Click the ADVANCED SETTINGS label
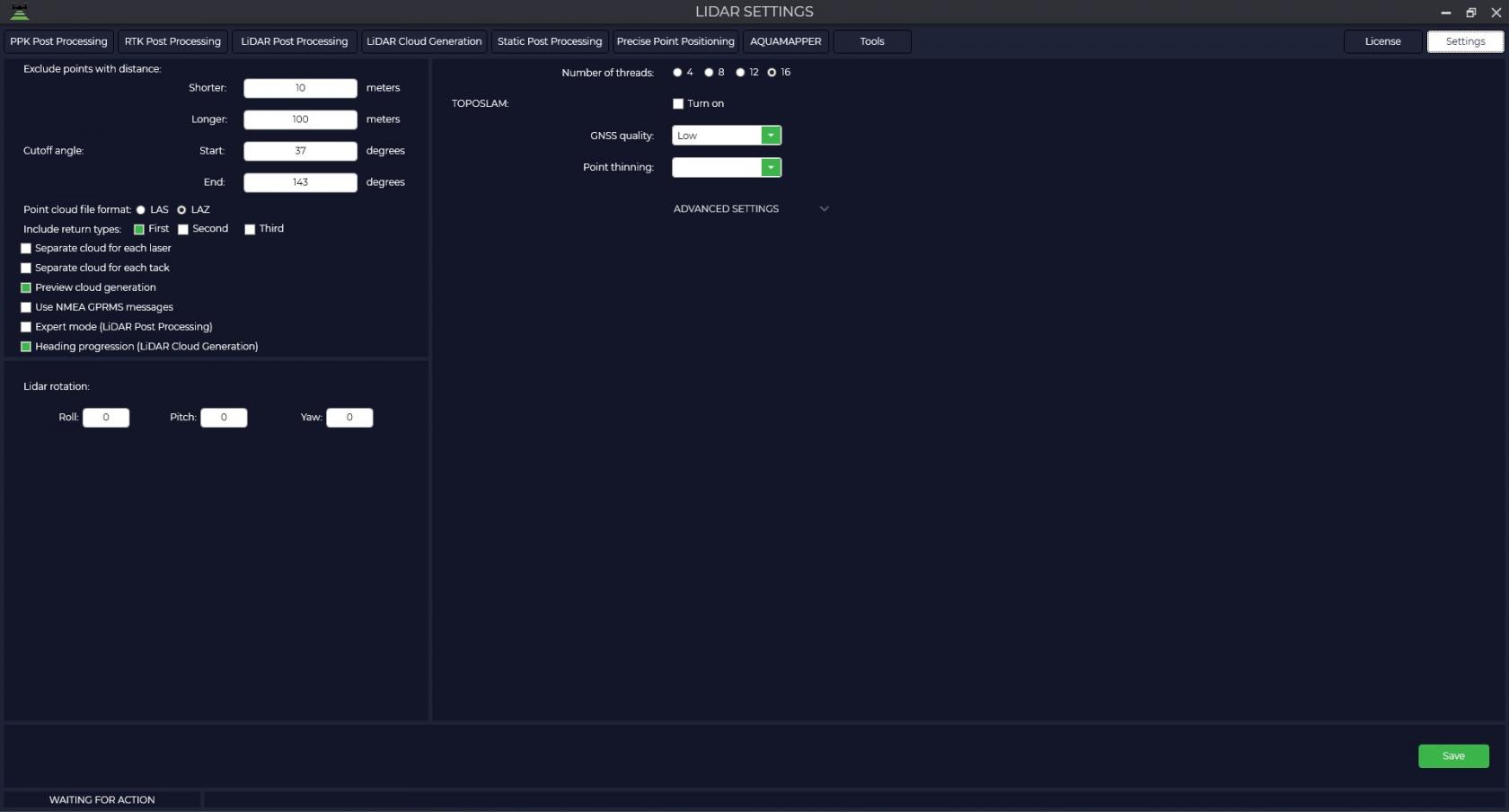The height and width of the screenshot is (812, 1509). pos(726,209)
